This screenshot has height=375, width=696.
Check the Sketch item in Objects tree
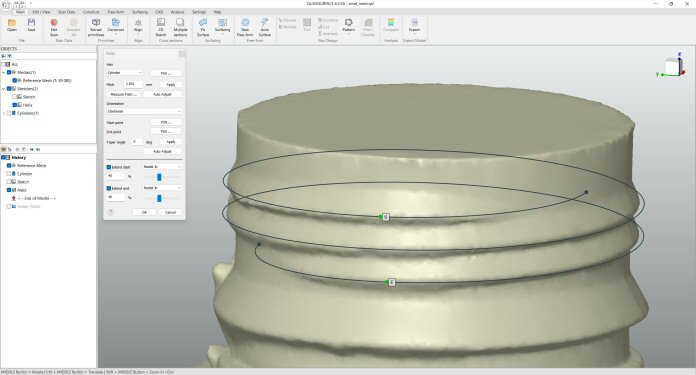(15, 97)
